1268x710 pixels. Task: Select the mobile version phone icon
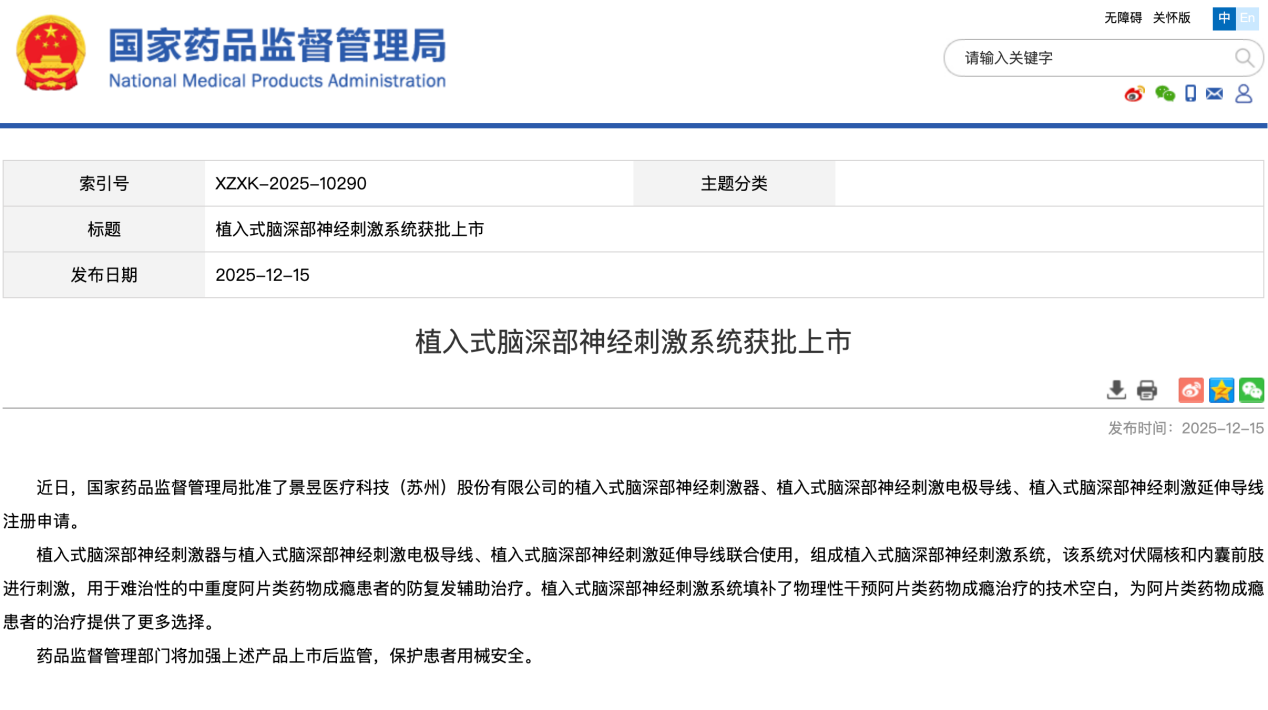coord(1190,93)
